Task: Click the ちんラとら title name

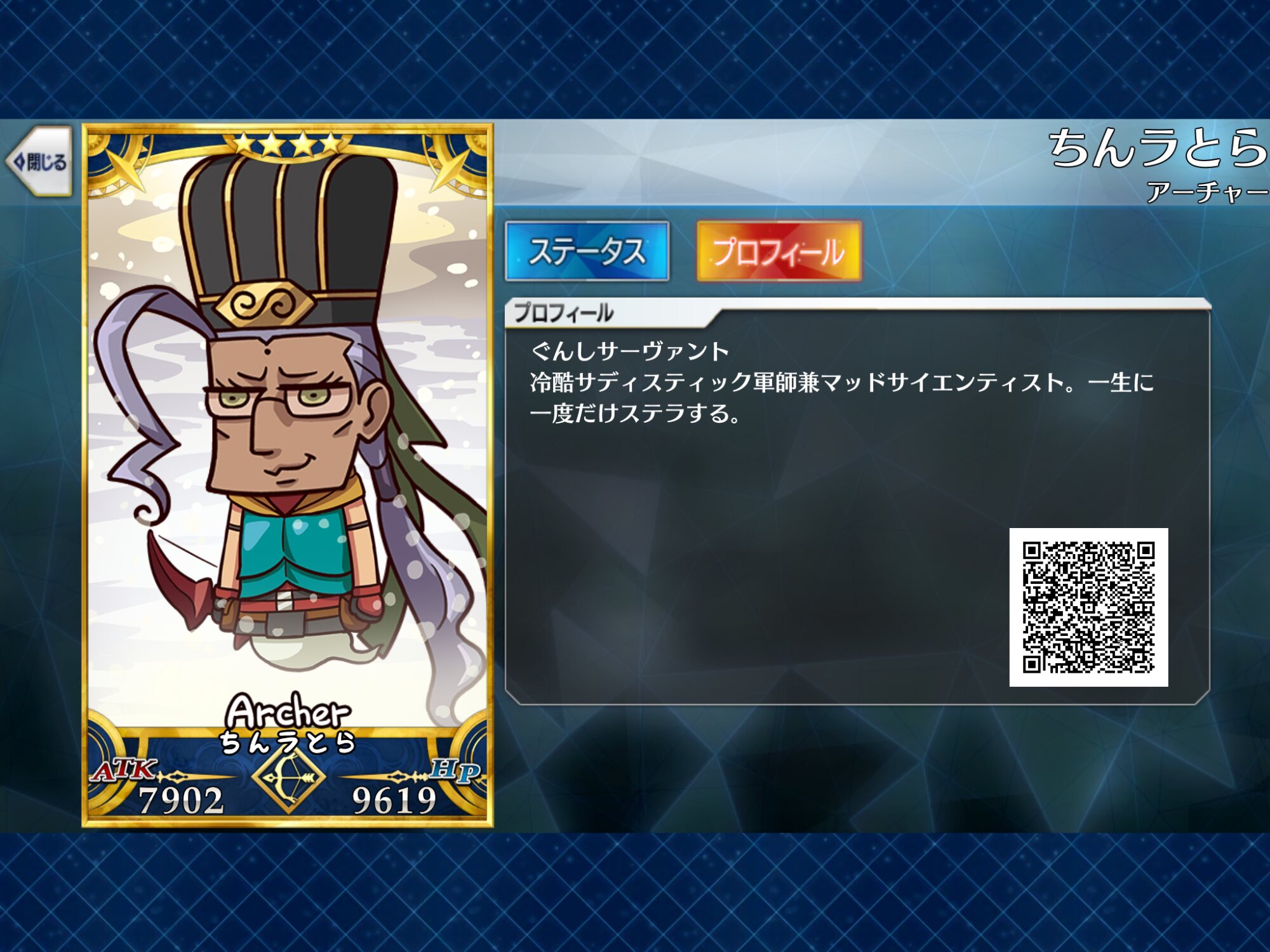Action: 1158,148
